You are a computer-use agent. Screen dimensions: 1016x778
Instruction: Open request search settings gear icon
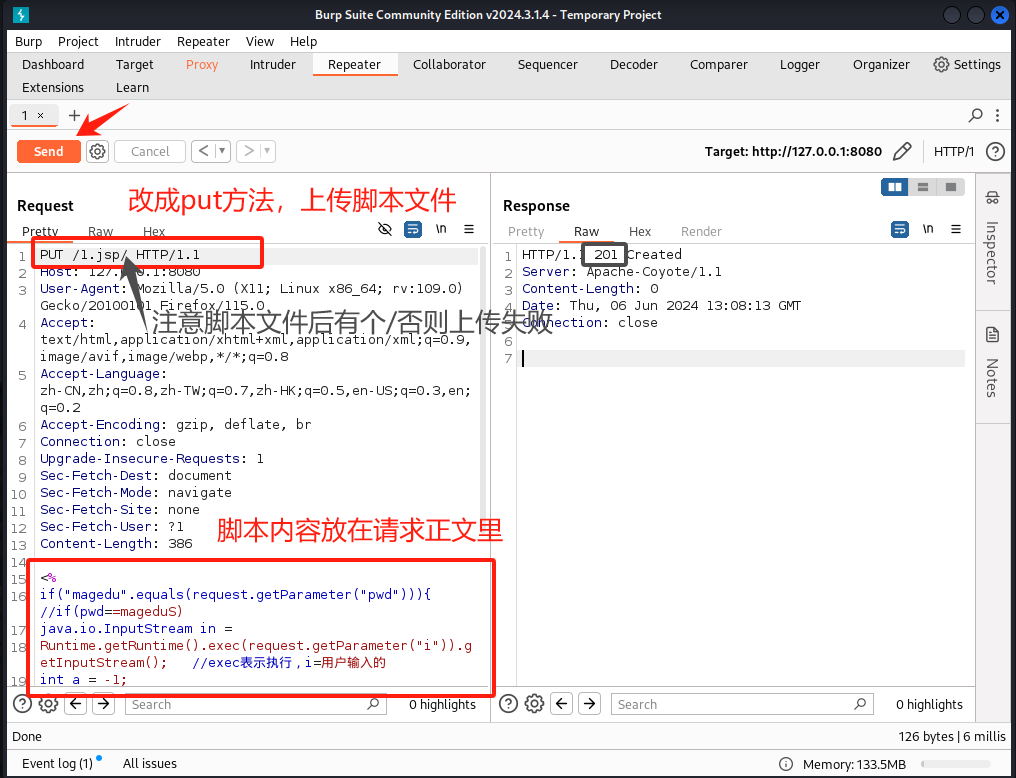(x=48, y=704)
